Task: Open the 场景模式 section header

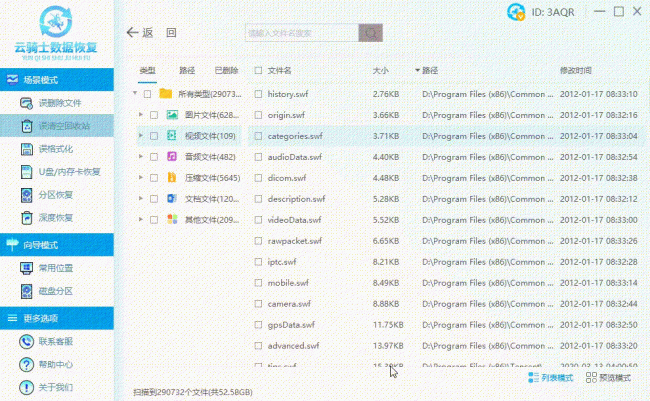Action: (x=57, y=80)
